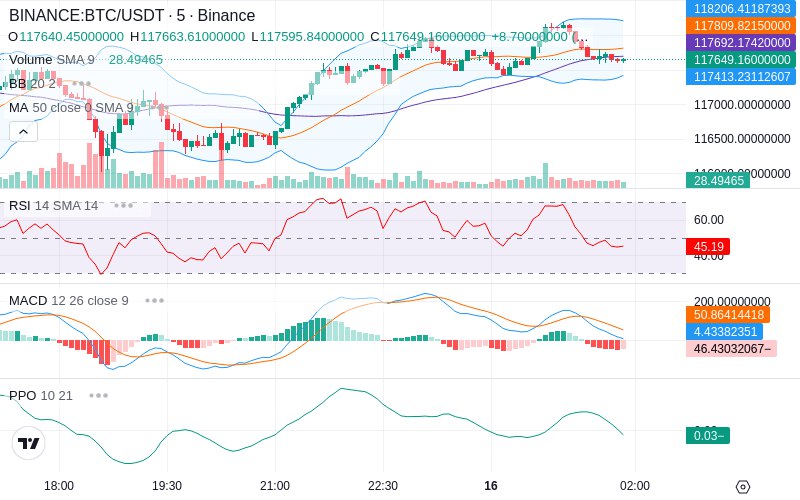
Task: Click the lower band price label 117413.23112607
Action: (x=741, y=77)
